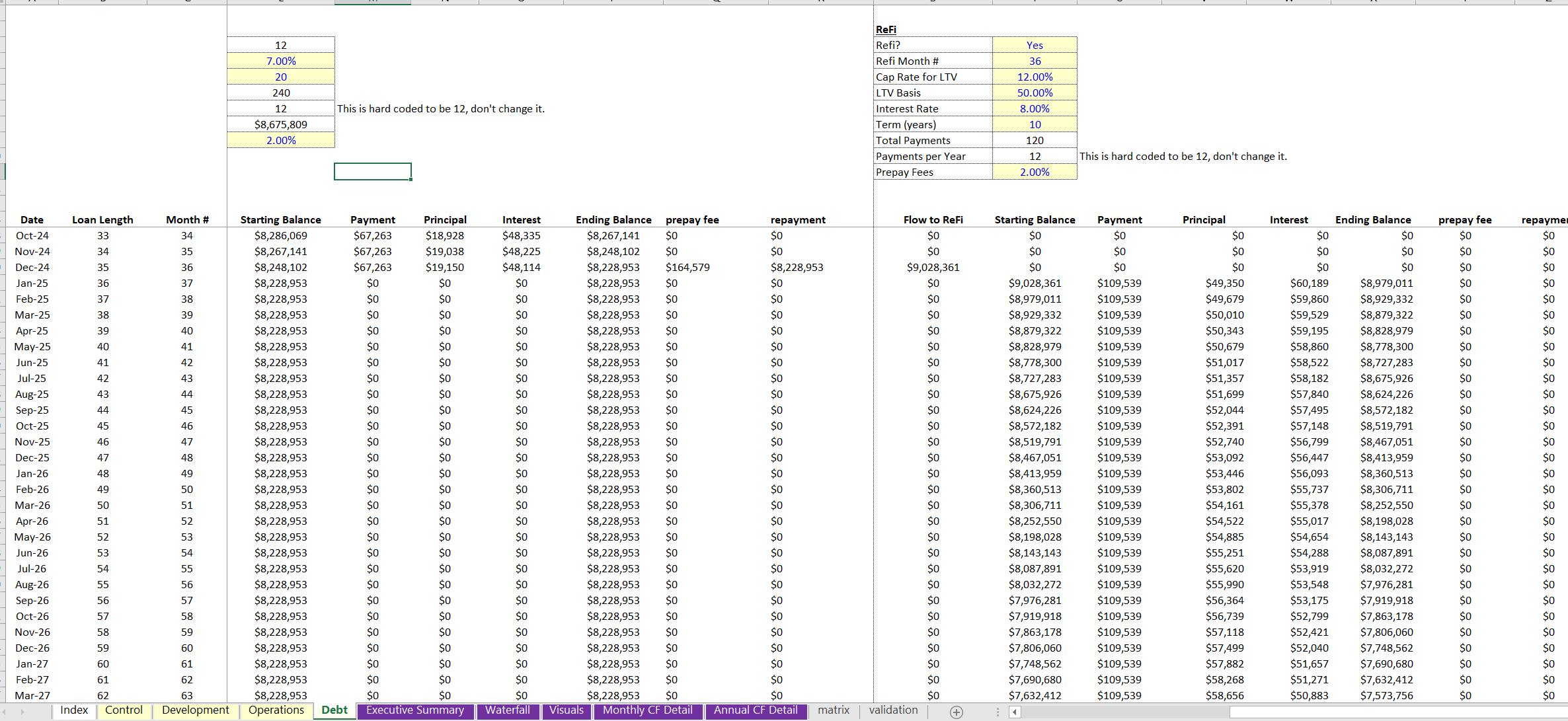Select the $48,335 interest cell
1568x721 pixels.
(x=522, y=235)
